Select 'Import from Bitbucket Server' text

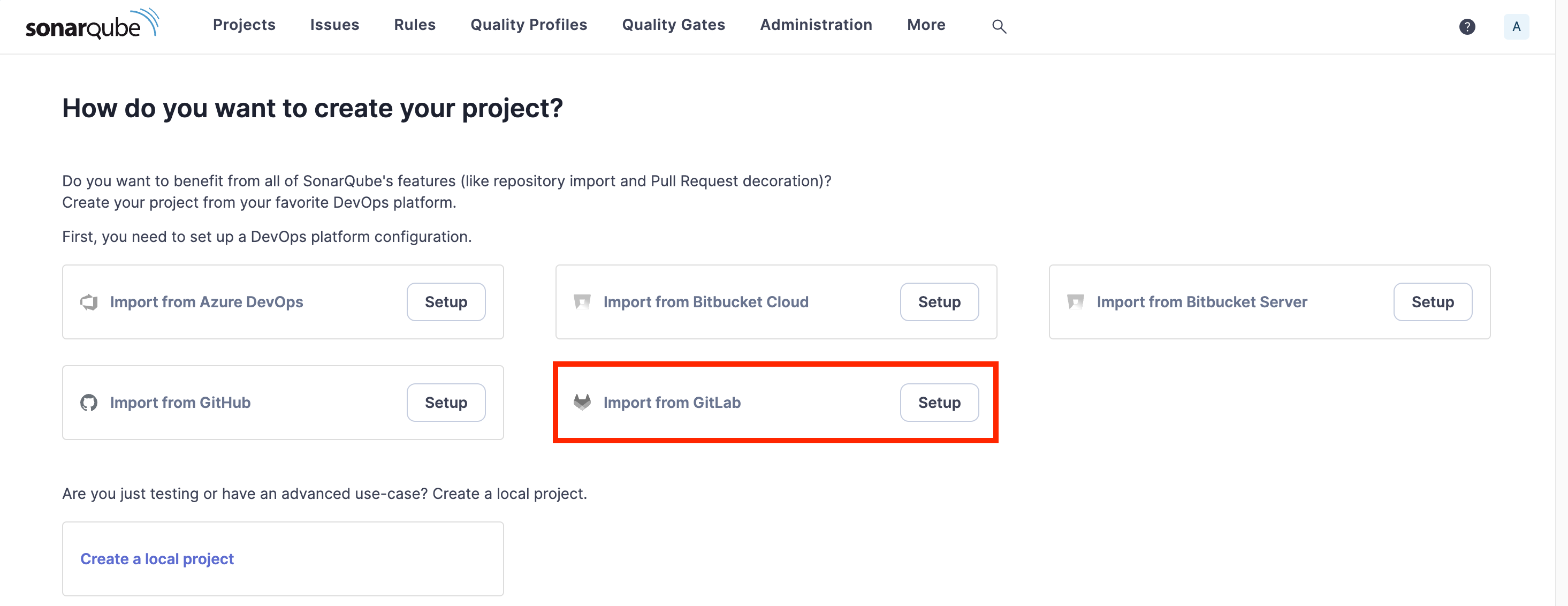pos(1202,302)
